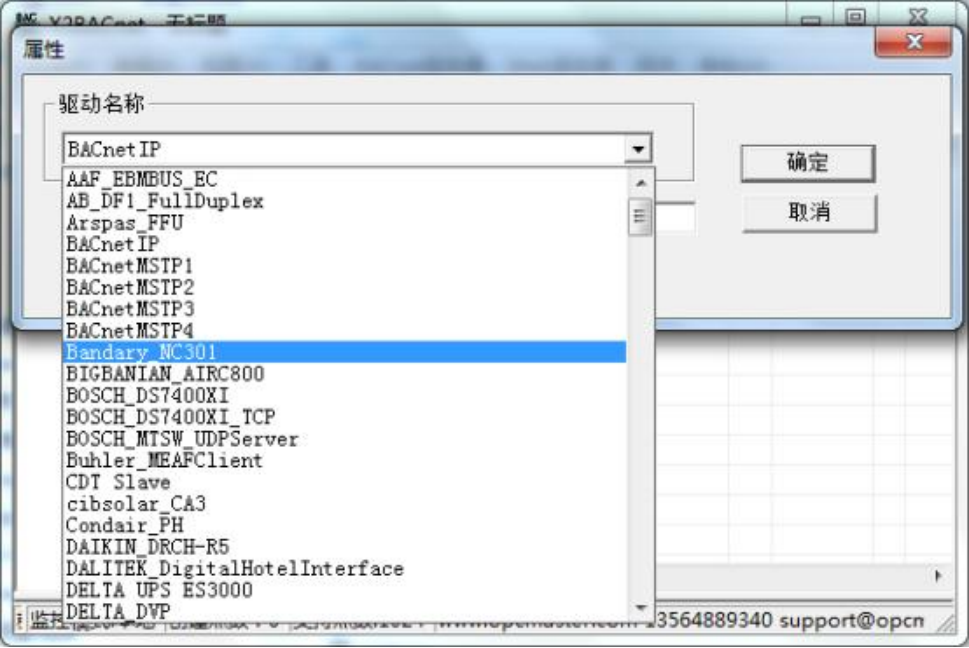This screenshot has width=969, height=648.
Task: Click the 确定 button
Action: pyautogui.click(x=808, y=163)
